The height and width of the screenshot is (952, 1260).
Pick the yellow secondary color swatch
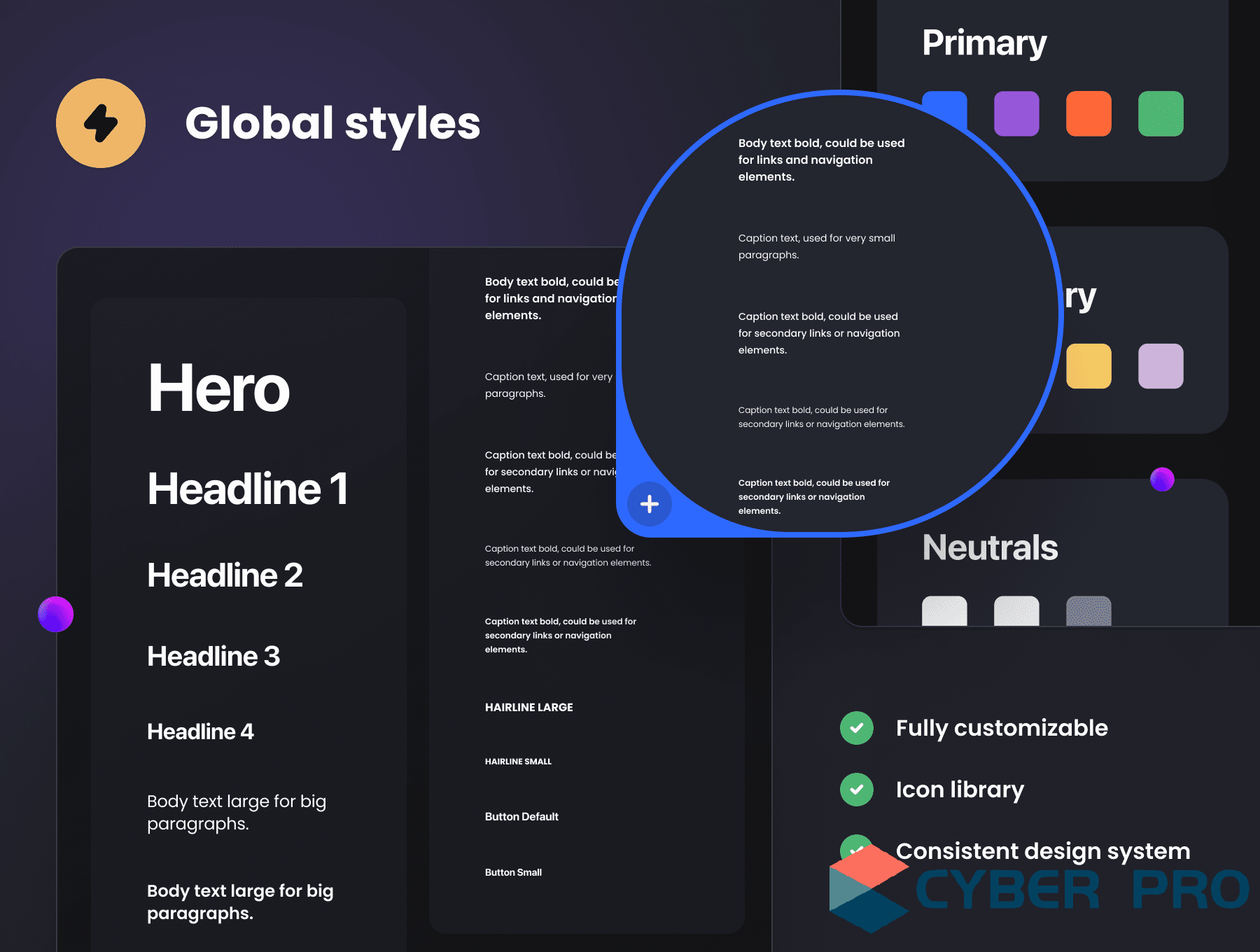(x=1088, y=366)
